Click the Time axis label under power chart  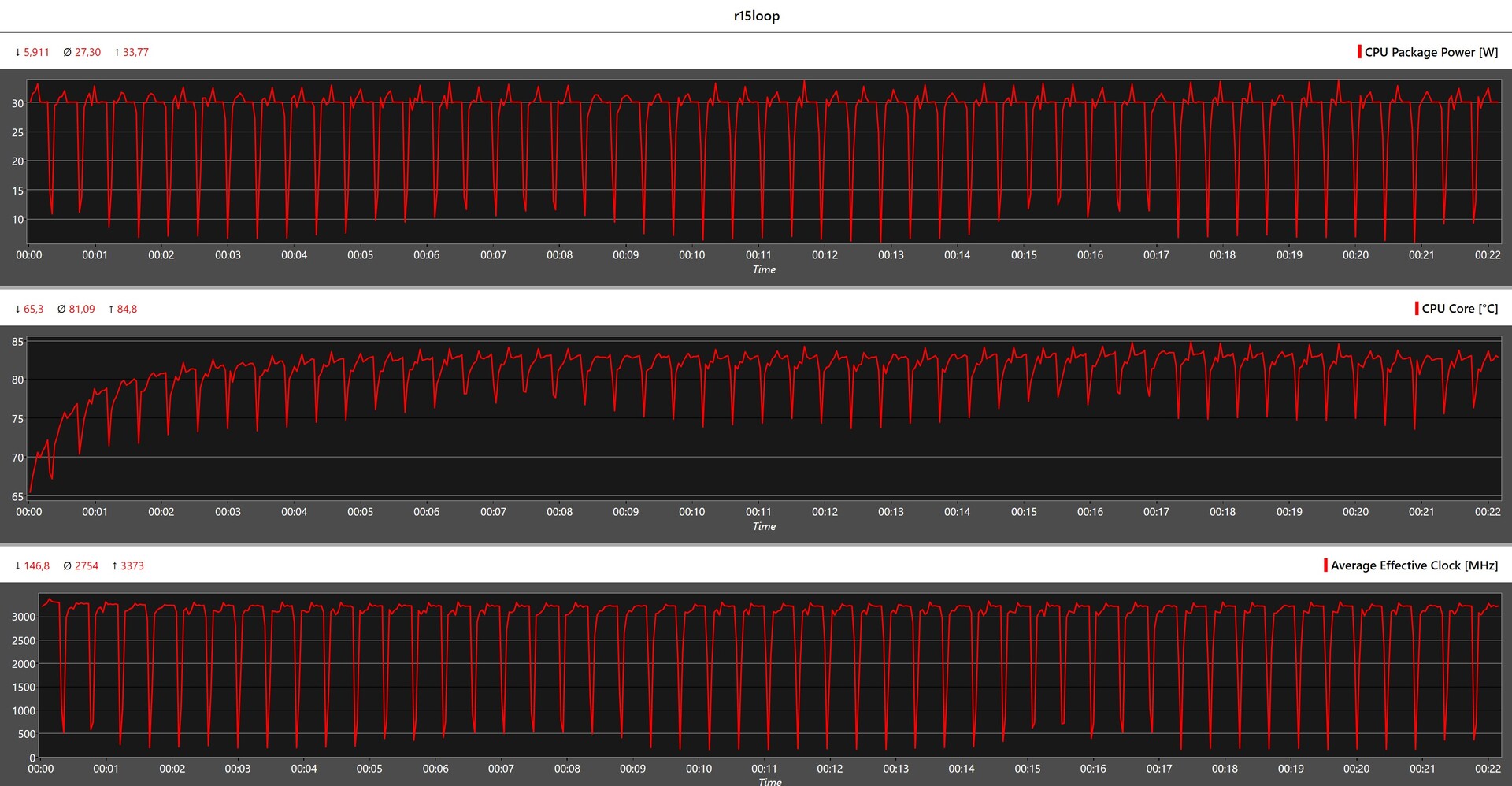pyautogui.click(x=764, y=269)
